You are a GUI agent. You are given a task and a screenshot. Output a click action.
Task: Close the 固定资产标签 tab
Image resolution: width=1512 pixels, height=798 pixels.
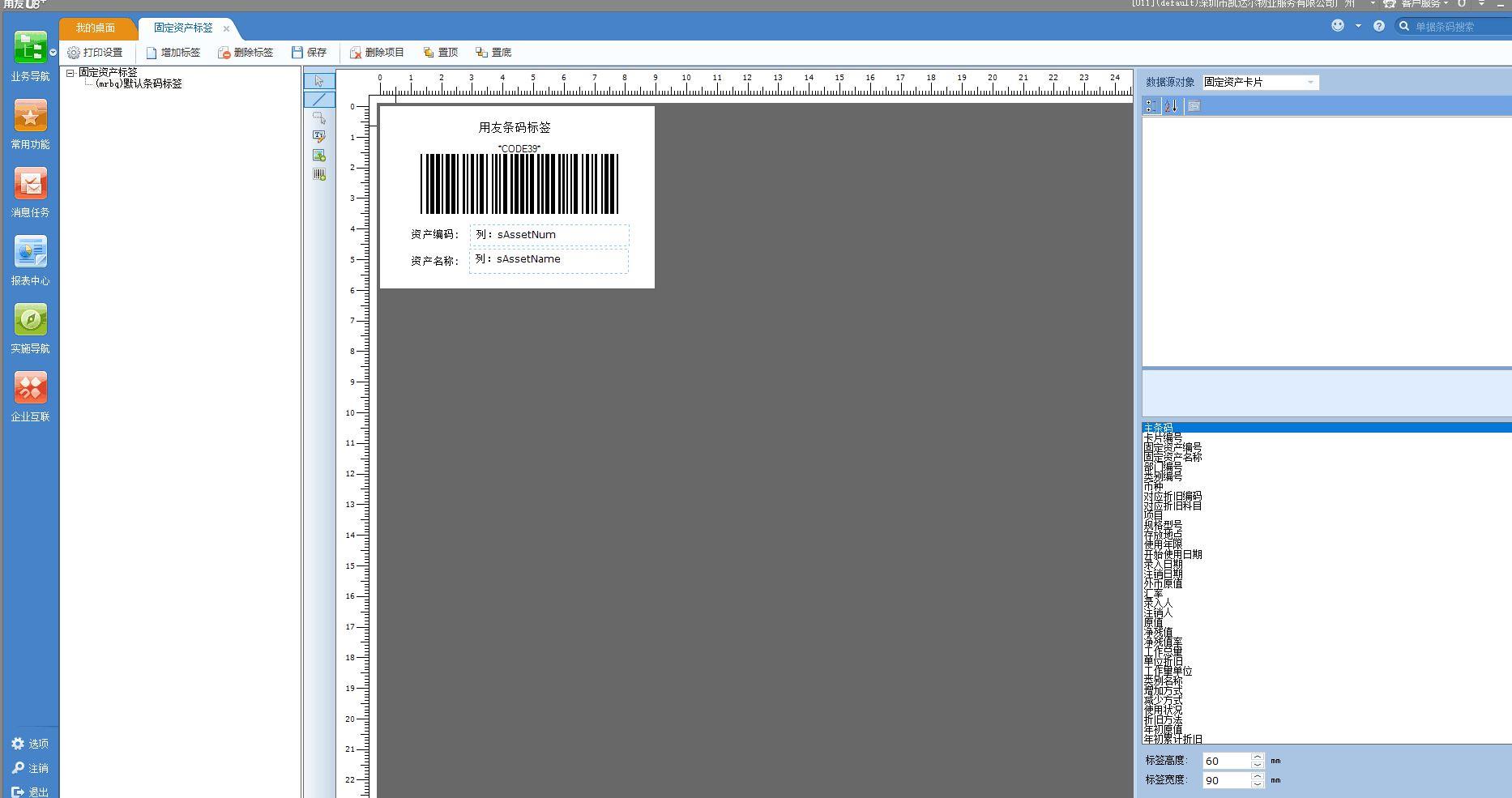point(227,29)
